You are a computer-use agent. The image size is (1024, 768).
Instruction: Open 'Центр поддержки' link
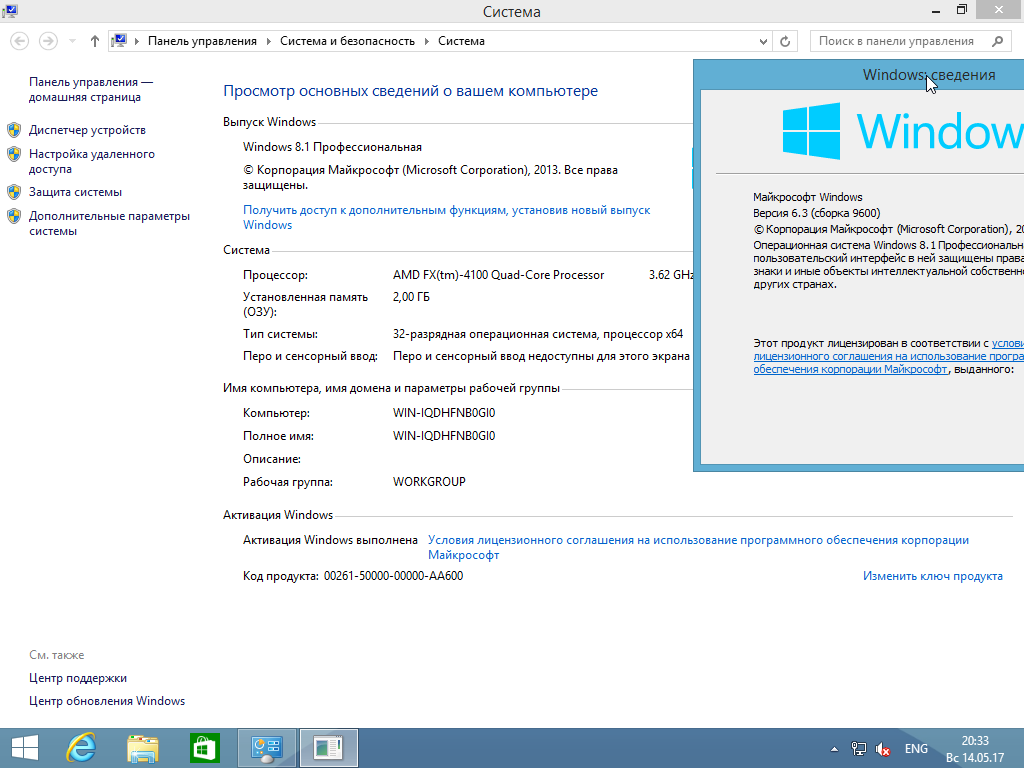[78, 678]
